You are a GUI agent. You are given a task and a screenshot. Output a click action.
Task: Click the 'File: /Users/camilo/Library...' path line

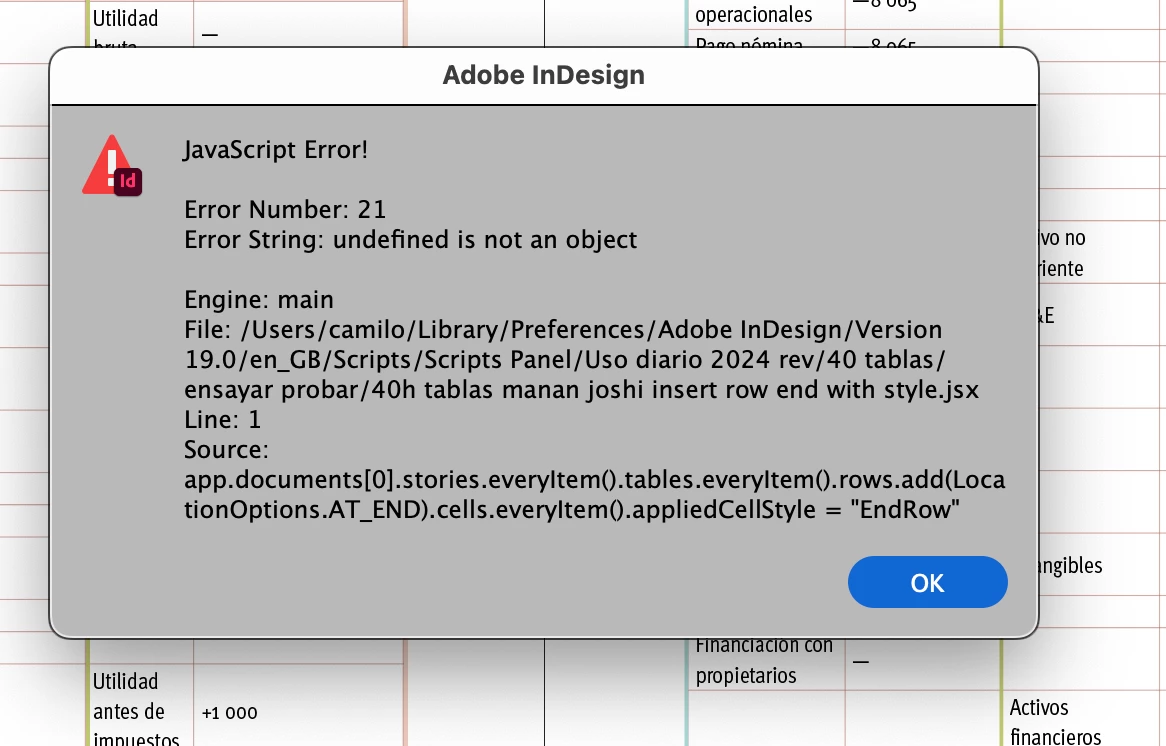coord(563,329)
